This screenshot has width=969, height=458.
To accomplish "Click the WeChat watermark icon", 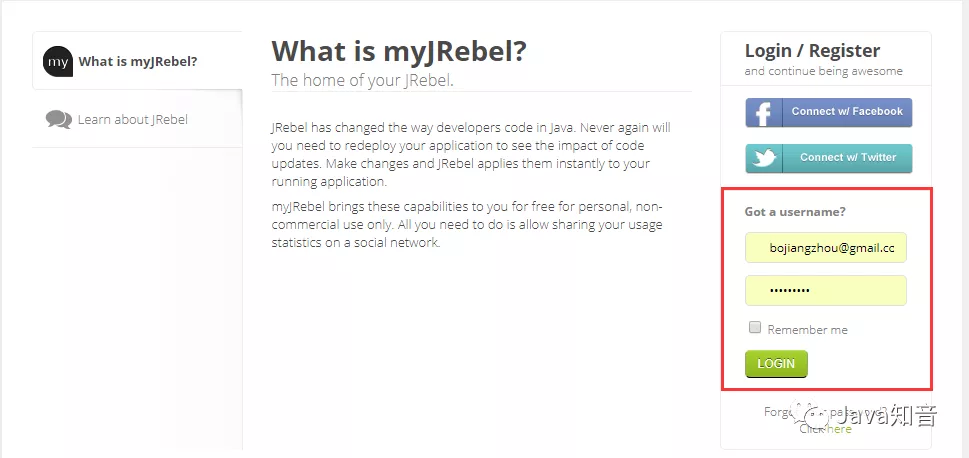I will pyautogui.click(x=815, y=416).
